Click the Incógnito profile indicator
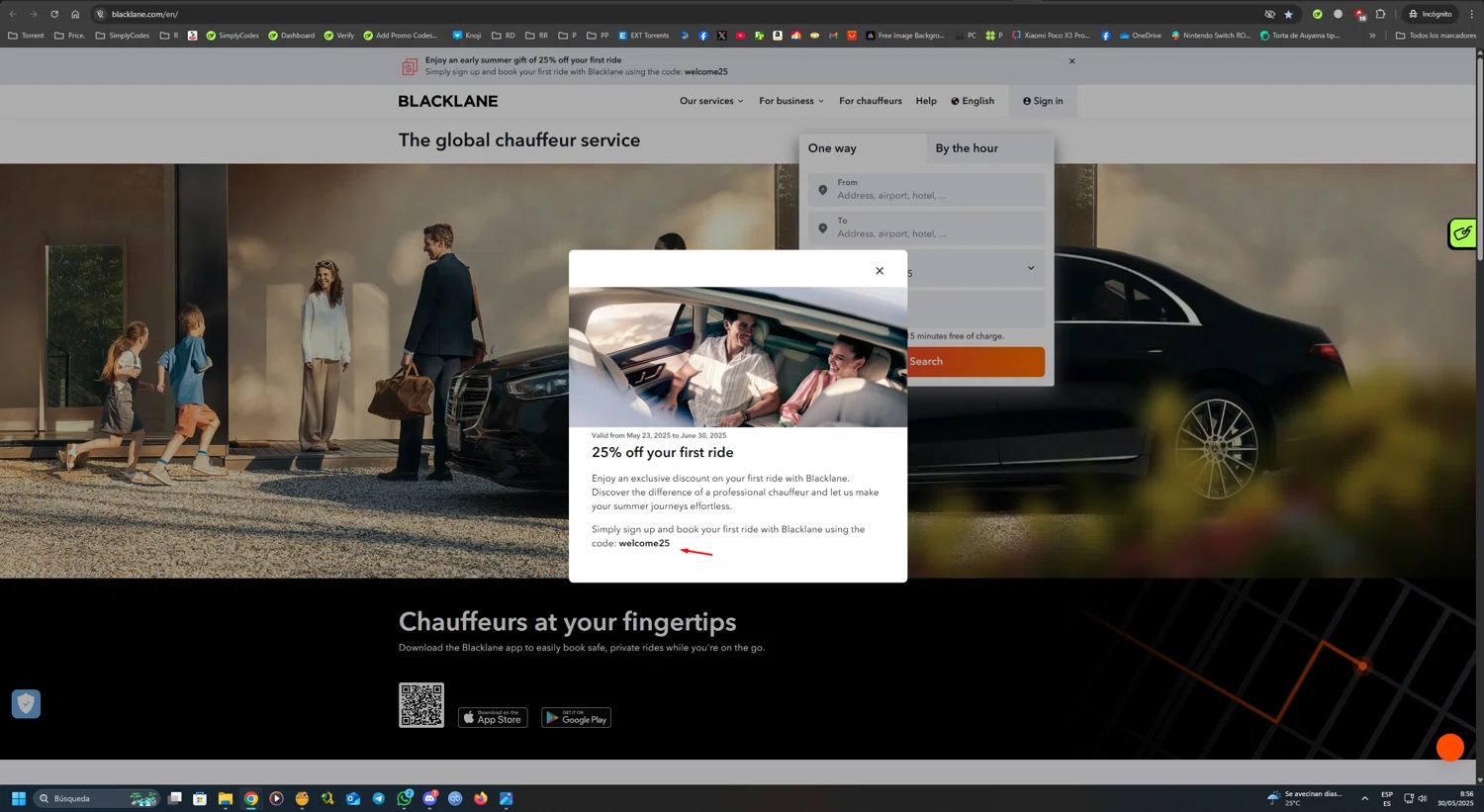This screenshot has width=1484, height=812. click(1431, 14)
